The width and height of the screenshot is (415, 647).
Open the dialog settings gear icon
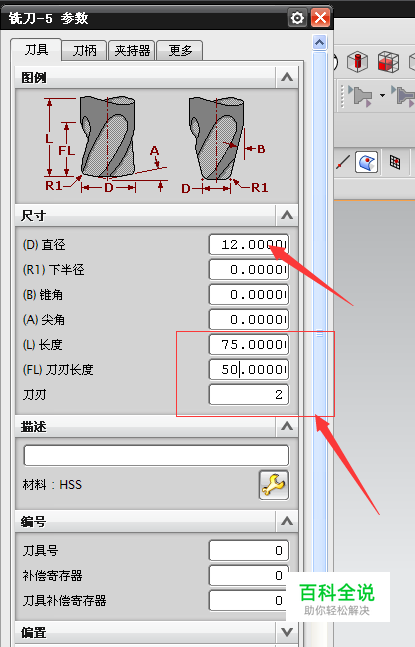(x=297, y=18)
